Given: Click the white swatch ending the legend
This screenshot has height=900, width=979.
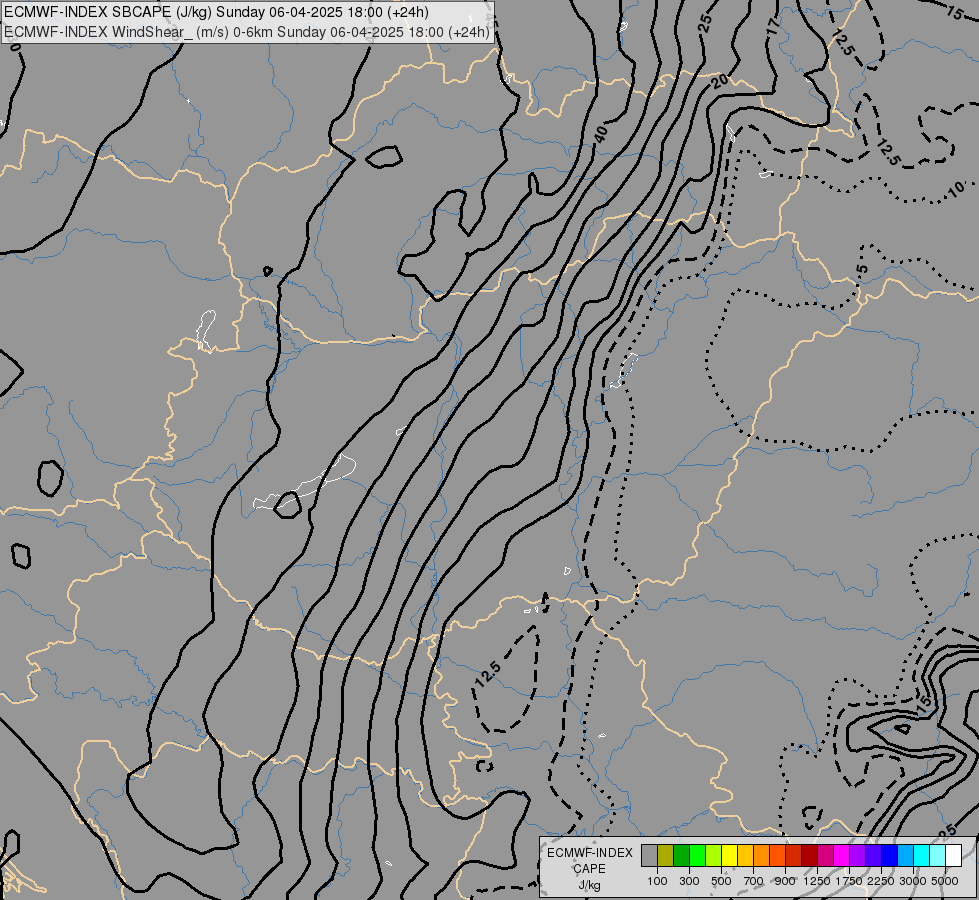Looking at the screenshot, I should pyautogui.click(x=953, y=855).
